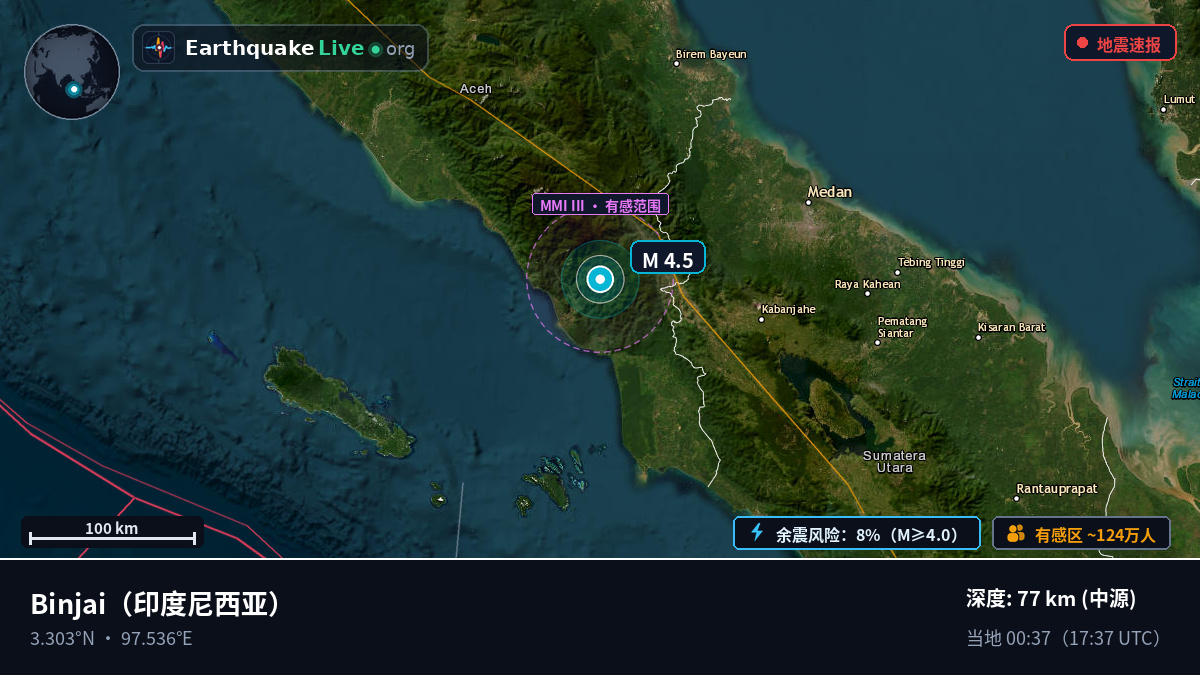Click the Aceh region label
The height and width of the screenshot is (675, 1200).
[476, 88]
